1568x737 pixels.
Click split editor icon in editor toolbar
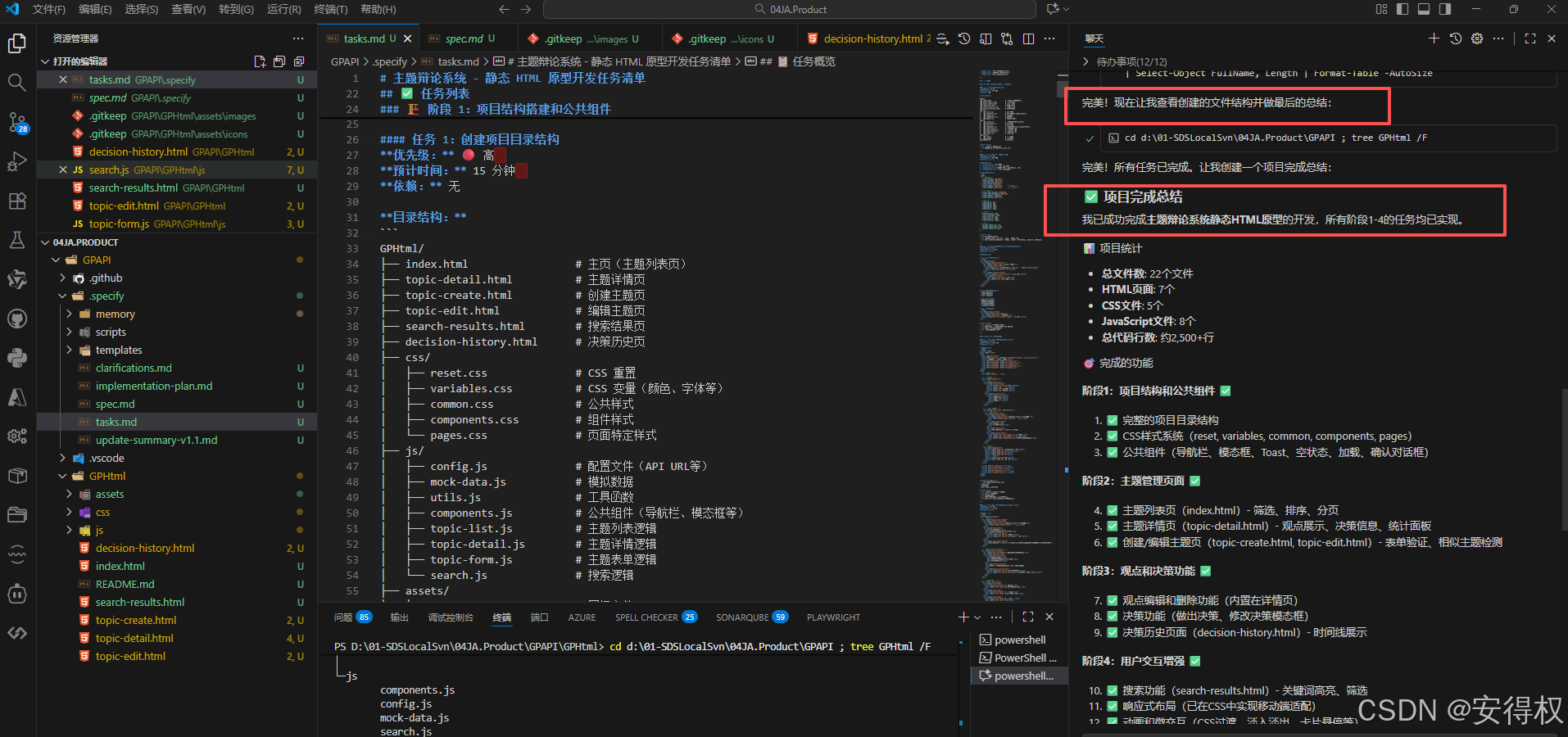(1028, 38)
